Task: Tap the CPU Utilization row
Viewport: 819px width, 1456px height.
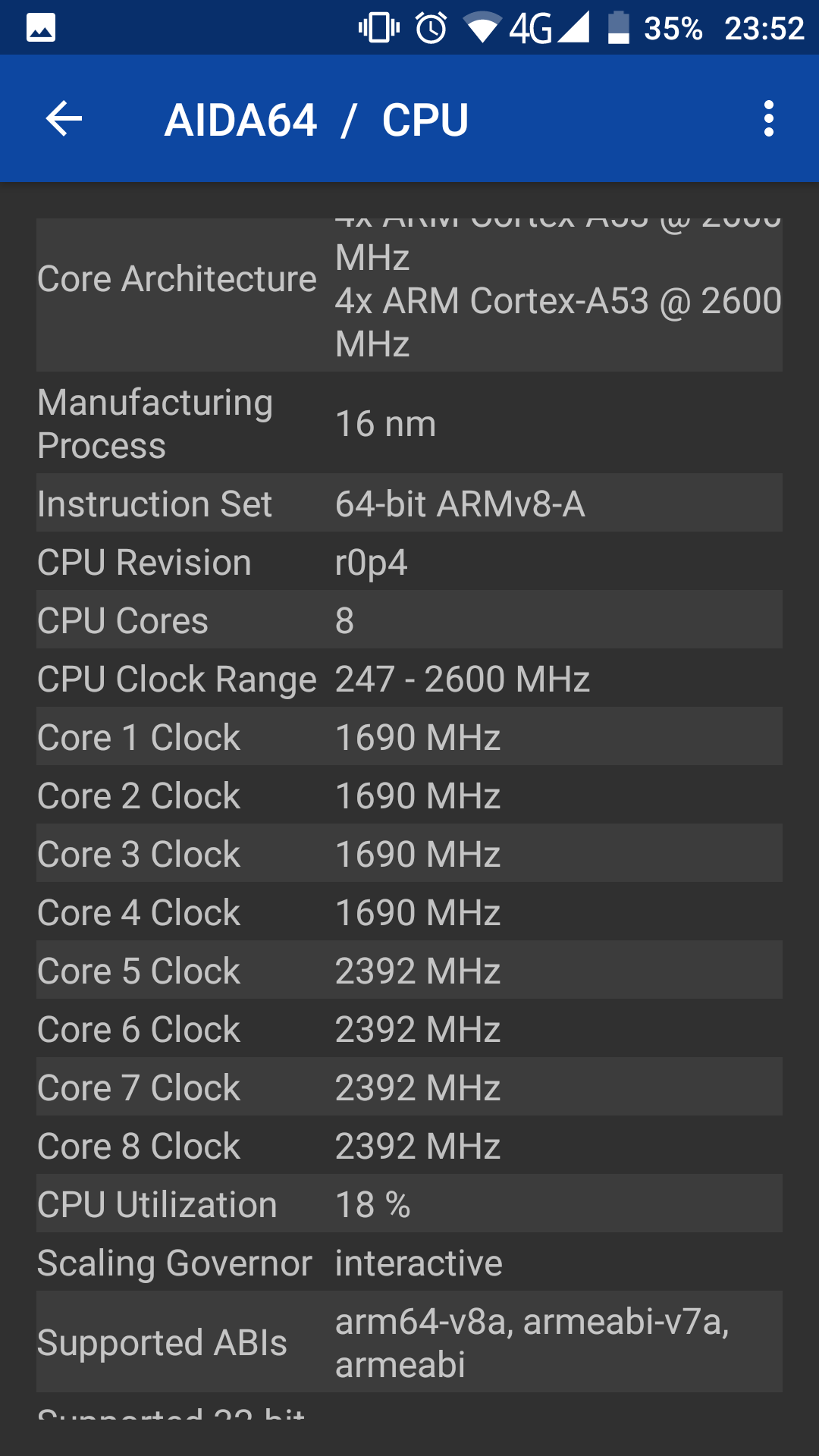Action: pyautogui.click(x=409, y=1204)
